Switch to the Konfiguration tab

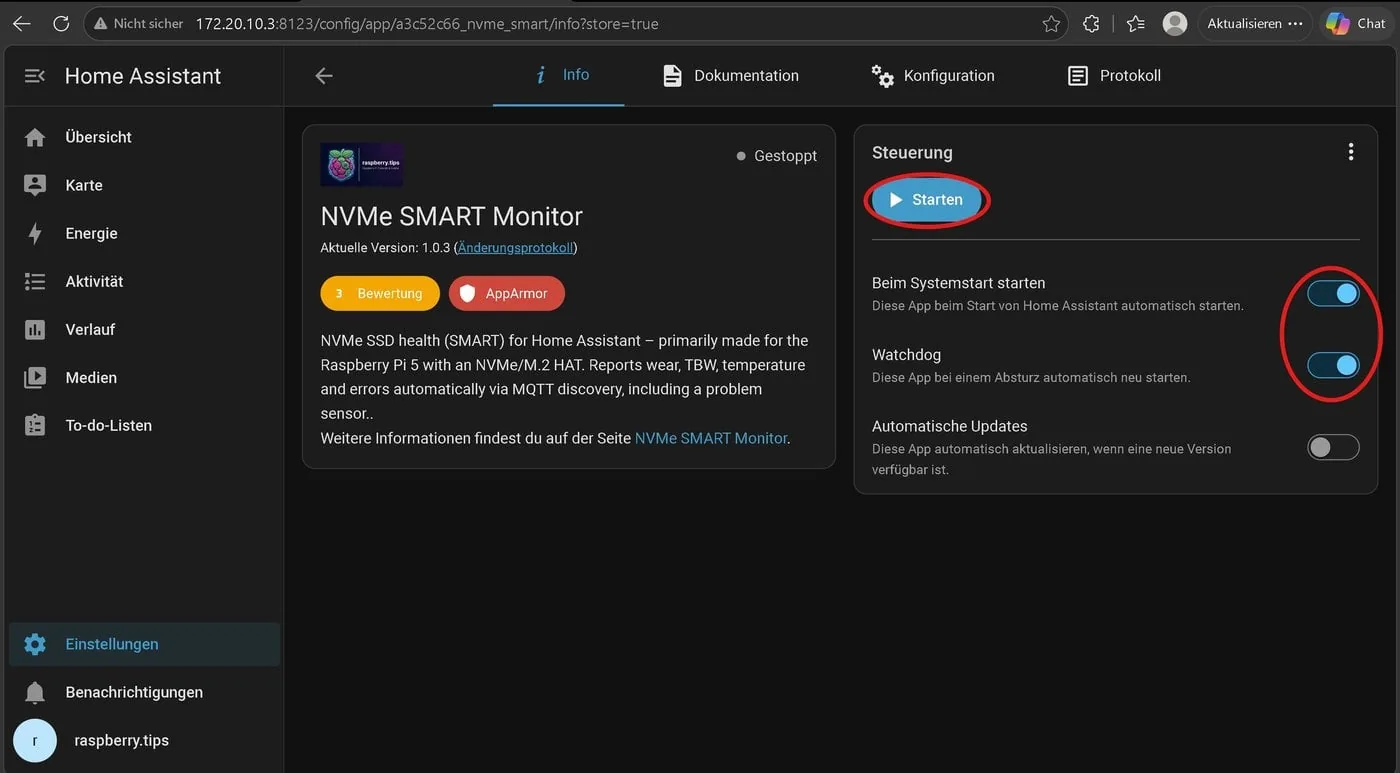(x=932, y=76)
